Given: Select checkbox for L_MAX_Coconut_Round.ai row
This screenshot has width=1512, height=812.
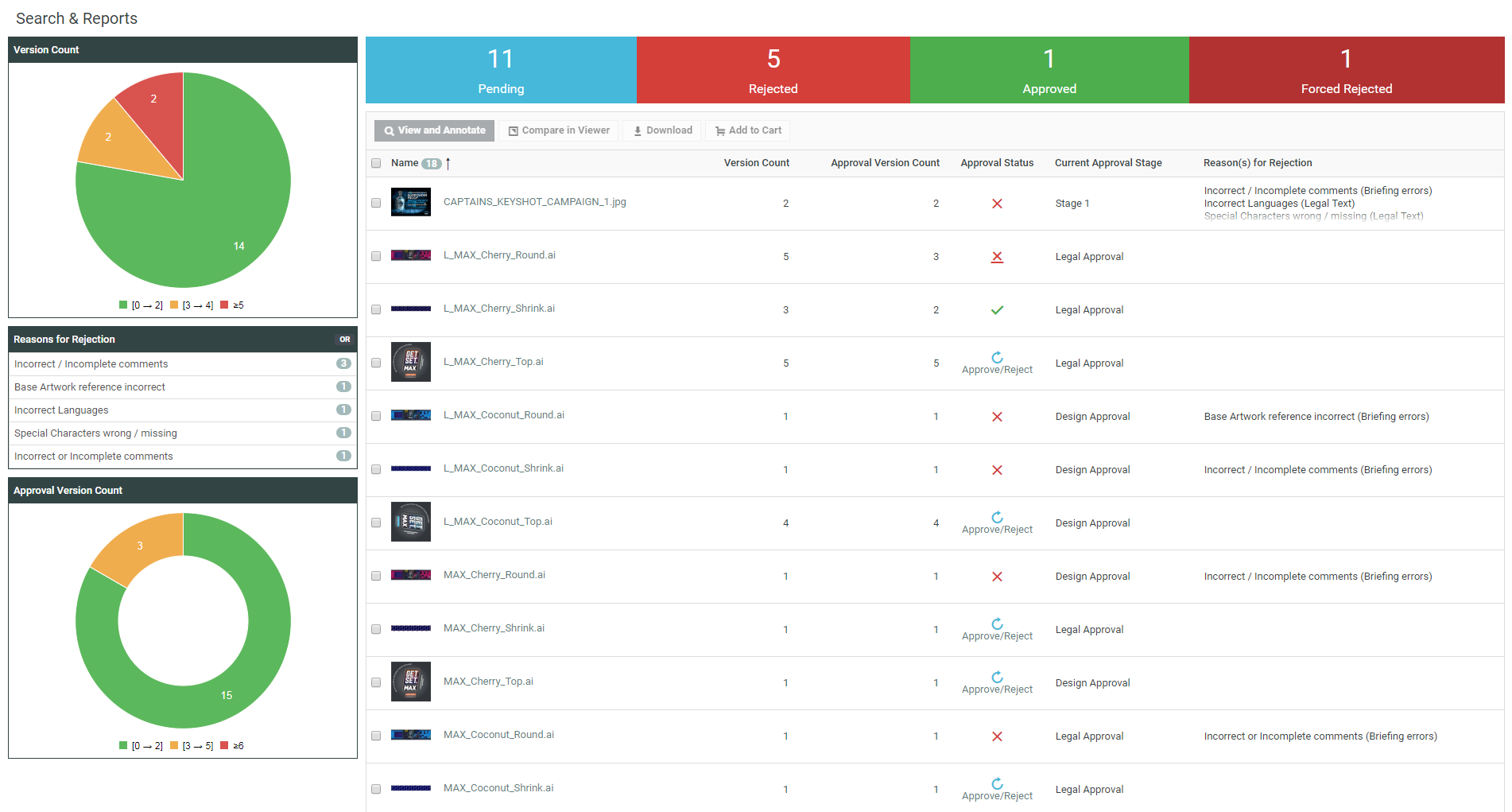Looking at the screenshot, I should [x=376, y=416].
